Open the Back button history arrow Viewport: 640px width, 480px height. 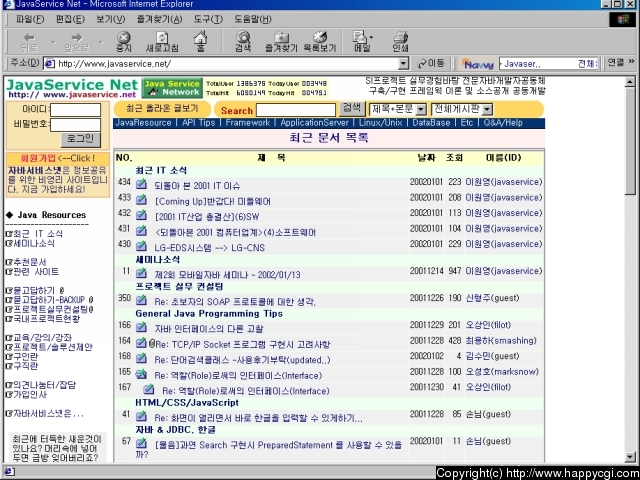tap(53, 42)
